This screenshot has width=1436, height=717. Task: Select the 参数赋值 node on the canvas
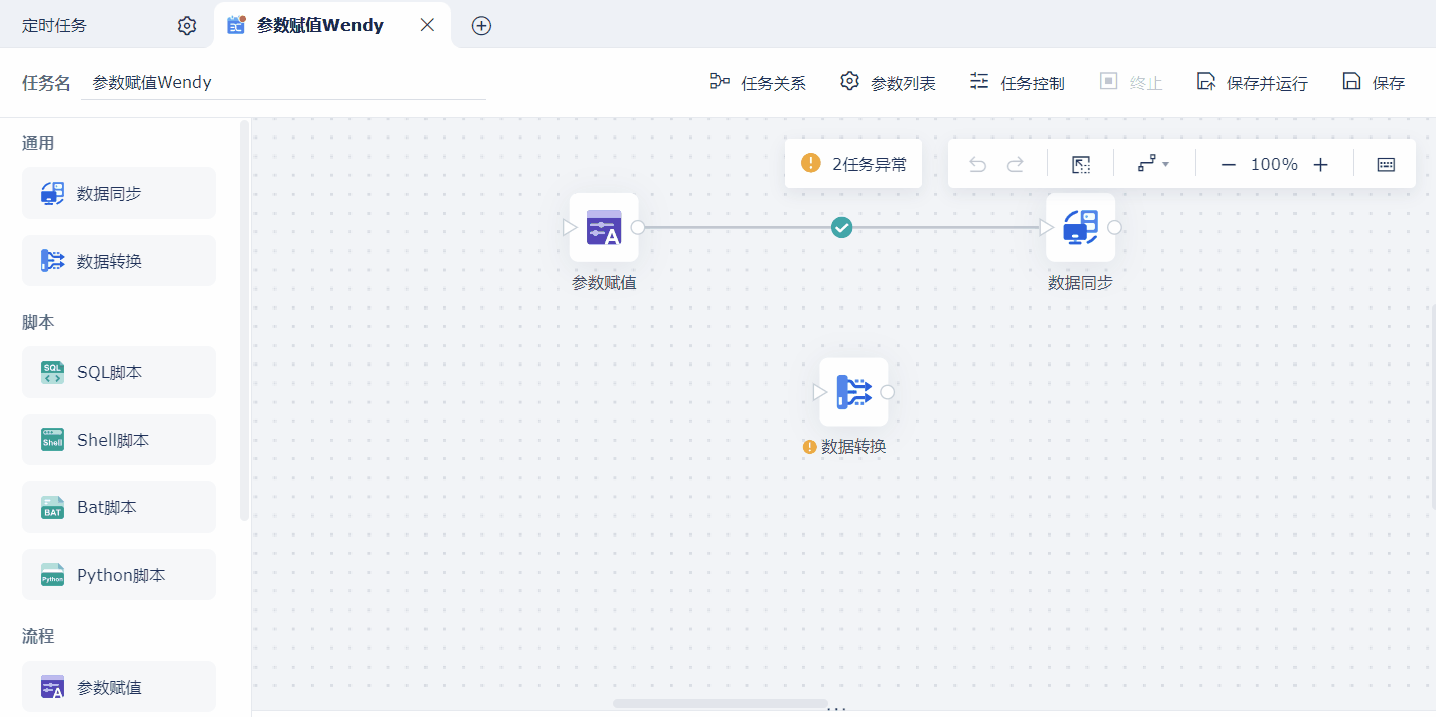tap(604, 227)
